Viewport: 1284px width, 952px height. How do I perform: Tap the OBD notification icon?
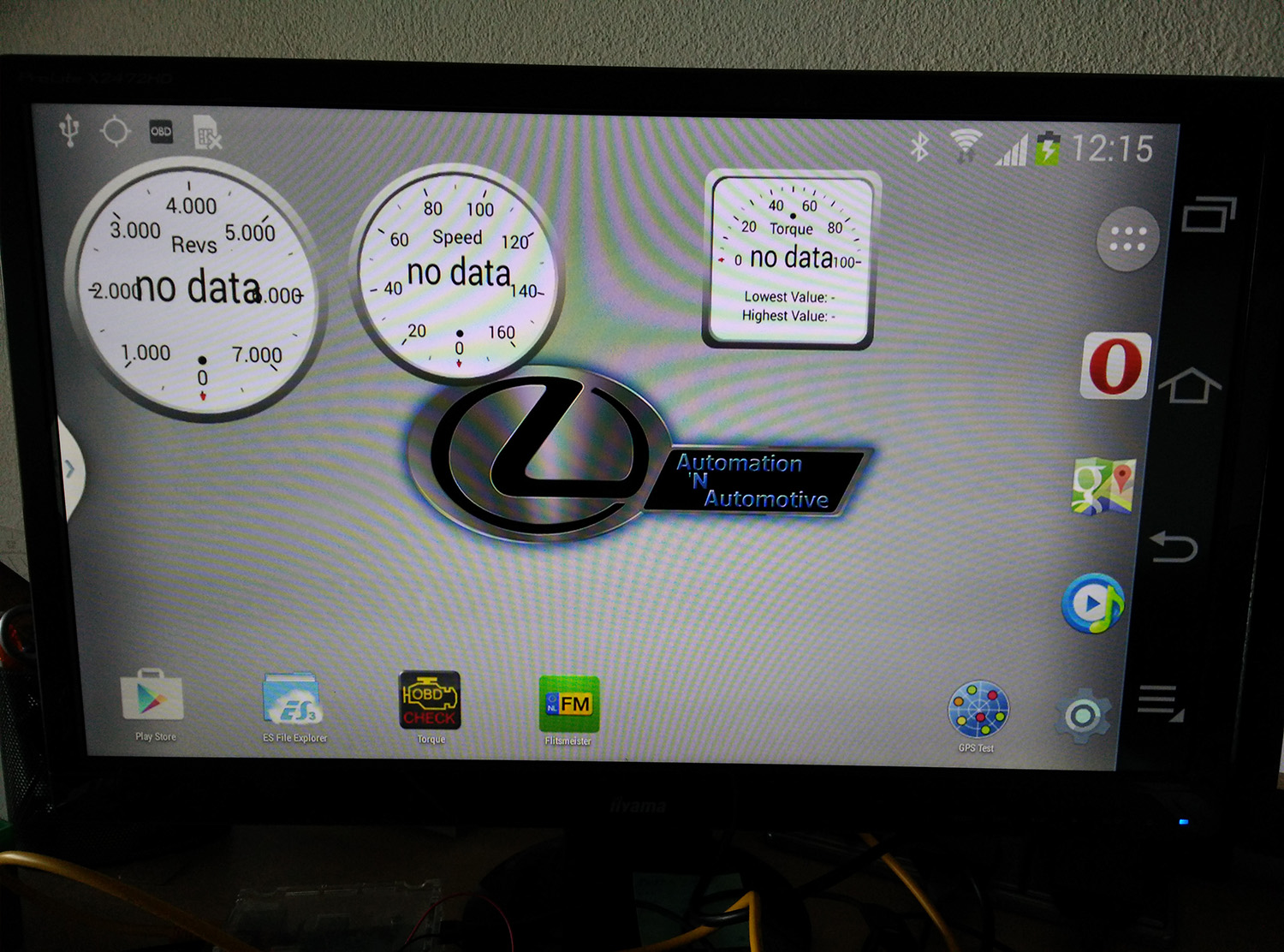coord(161,132)
